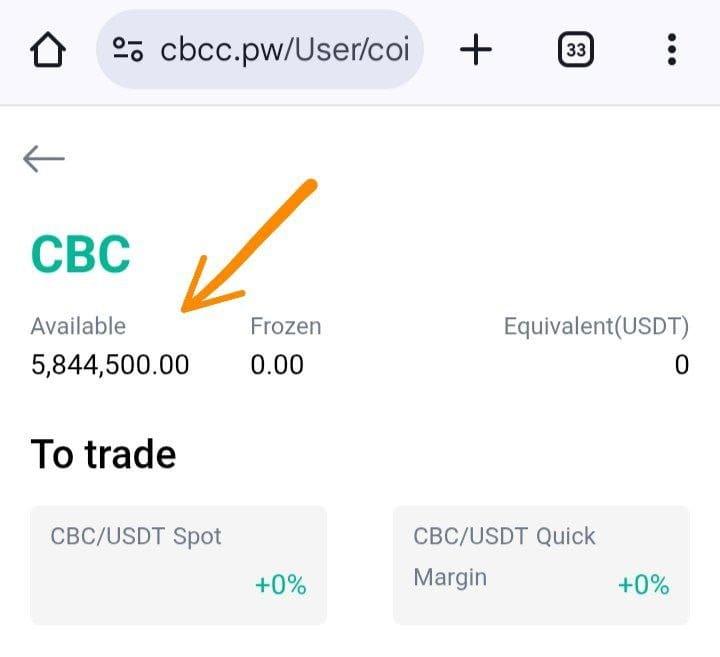The width and height of the screenshot is (720, 657).
Task: Tap the CBC coin heading
Action: click(x=81, y=254)
